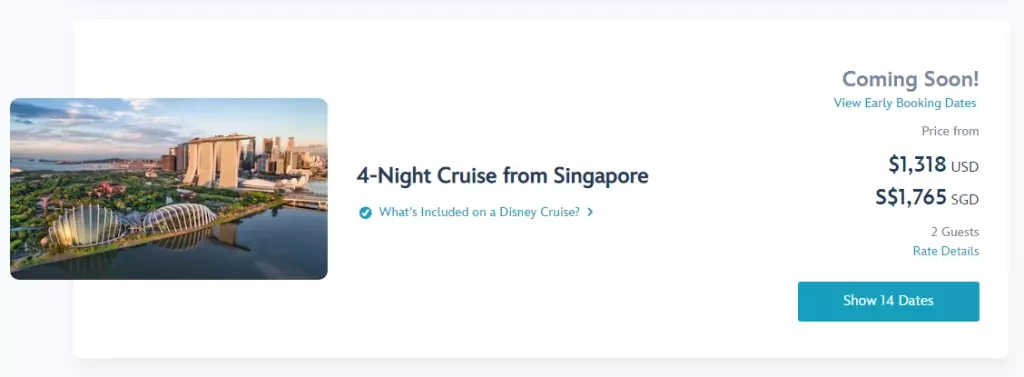Click the 4-Night Cruise from Singapore title
This screenshot has width=1024, height=377.
pyautogui.click(x=502, y=176)
